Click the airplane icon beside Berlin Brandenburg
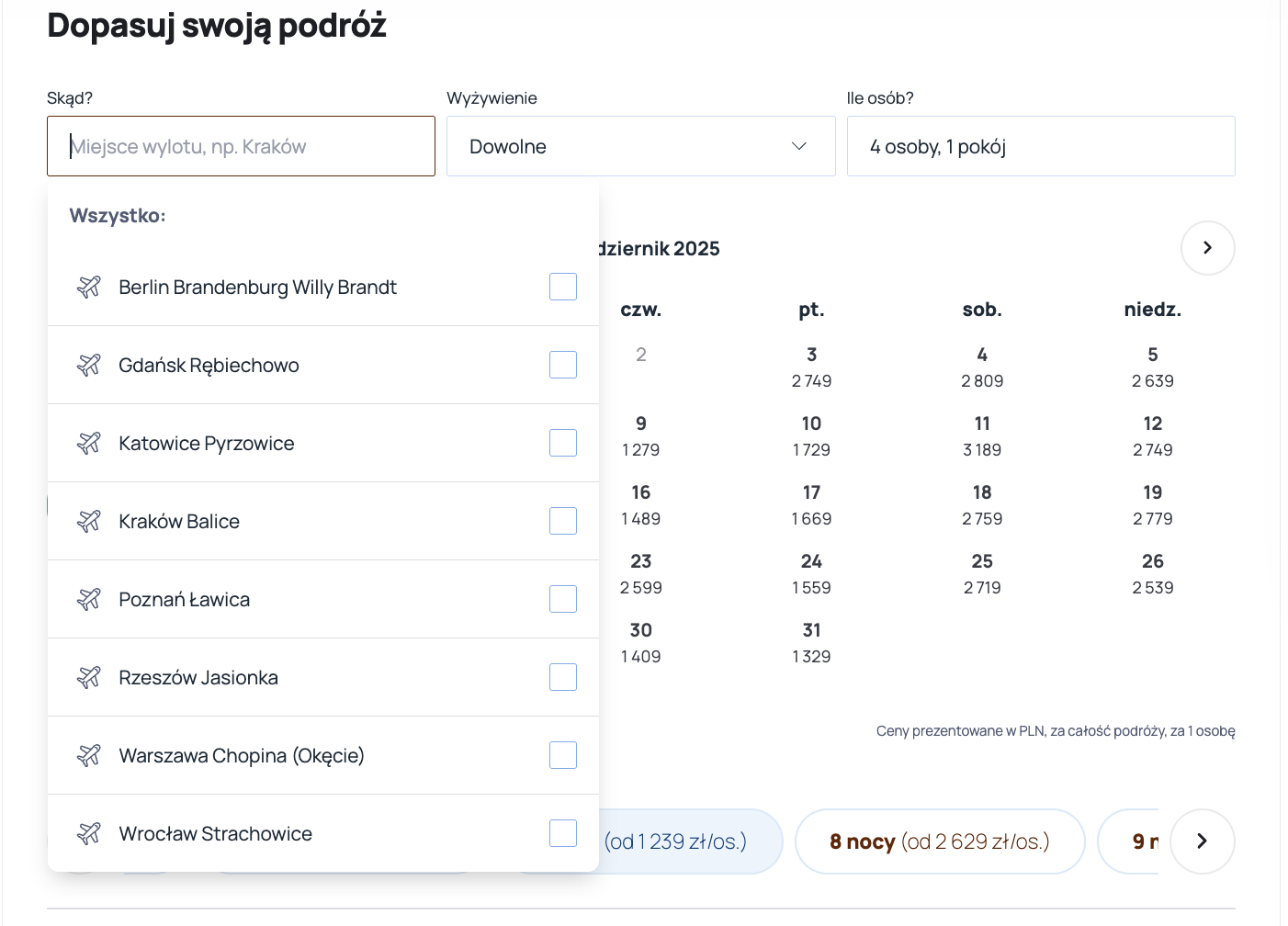 (x=89, y=288)
